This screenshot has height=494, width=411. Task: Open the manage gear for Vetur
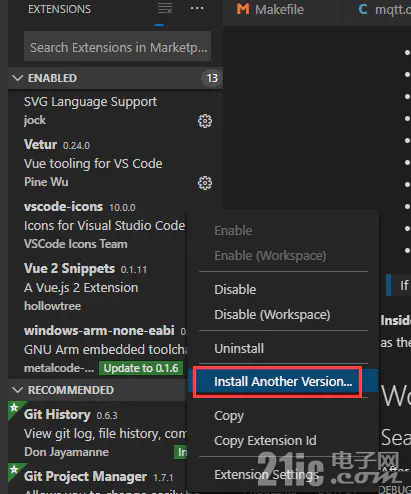point(205,183)
